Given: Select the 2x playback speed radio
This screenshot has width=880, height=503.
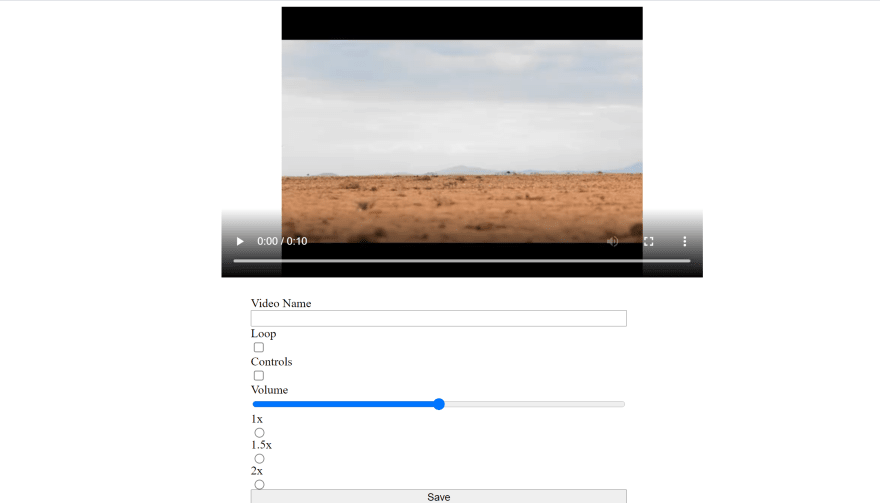Looking at the screenshot, I should 259,484.
